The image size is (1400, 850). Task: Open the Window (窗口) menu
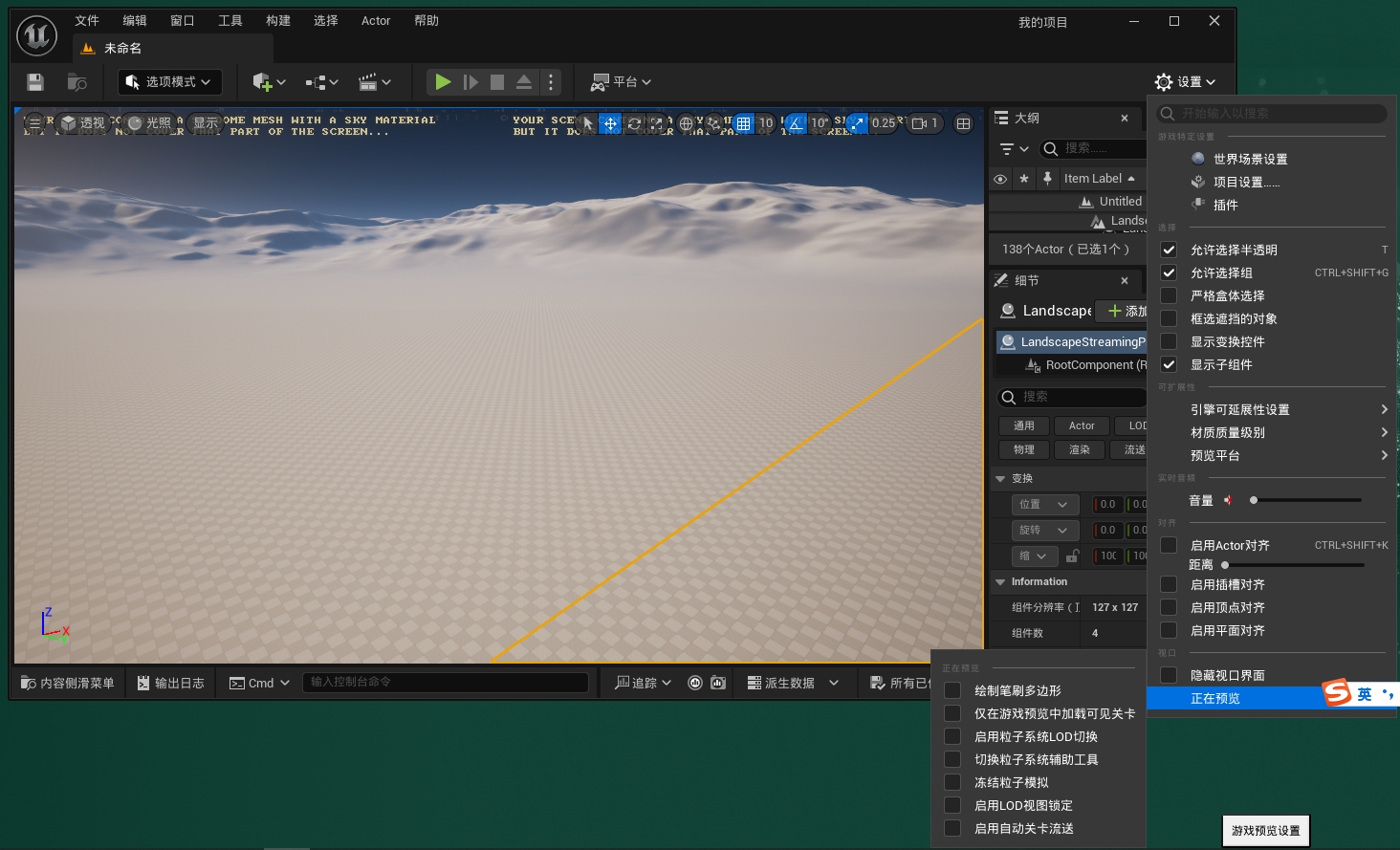183,20
